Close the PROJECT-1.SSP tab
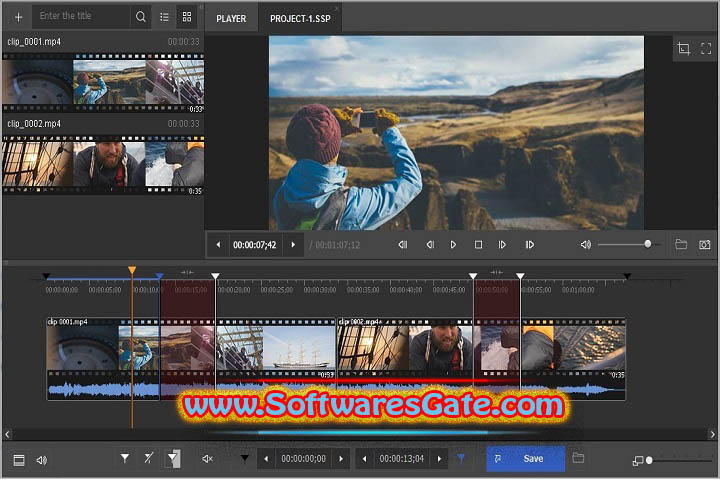 337,8
